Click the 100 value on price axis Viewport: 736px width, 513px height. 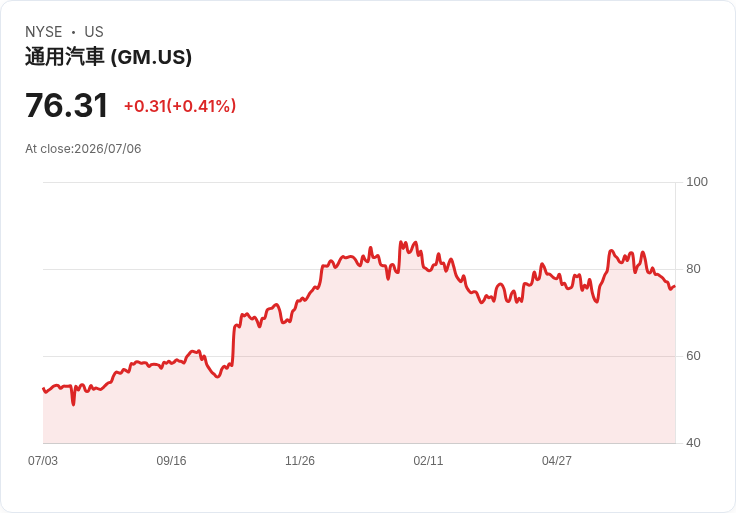pos(697,182)
